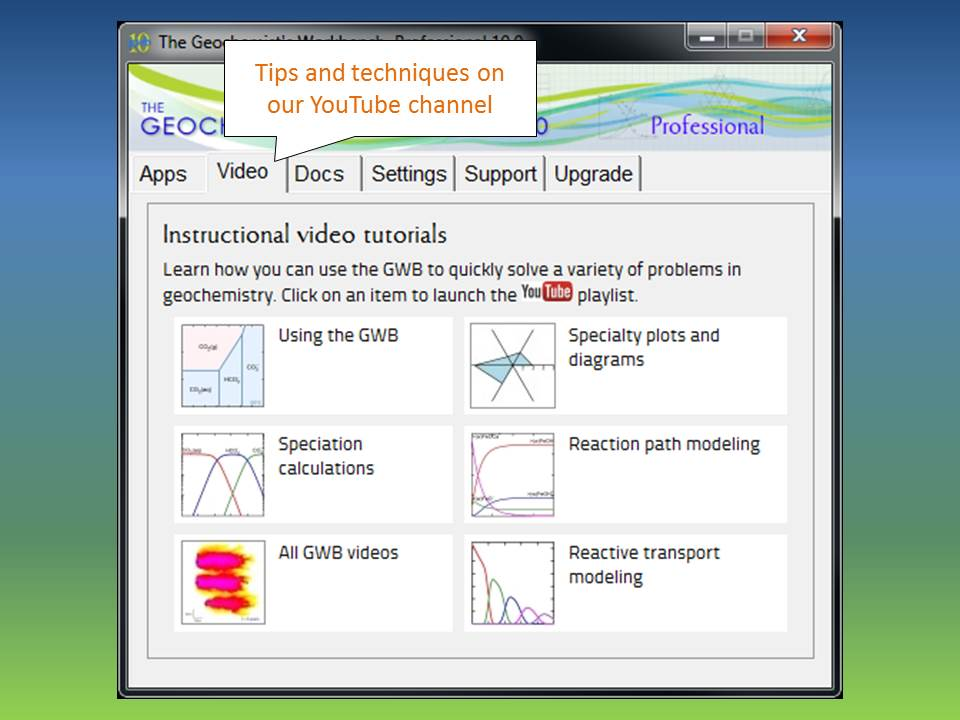Click the GWB app icon in title bar
Viewport: 960px width, 720px height.
coord(140,42)
